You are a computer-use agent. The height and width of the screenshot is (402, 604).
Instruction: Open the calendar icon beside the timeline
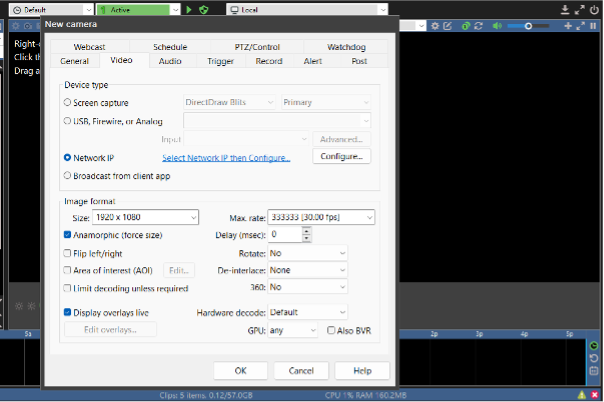coord(594,370)
